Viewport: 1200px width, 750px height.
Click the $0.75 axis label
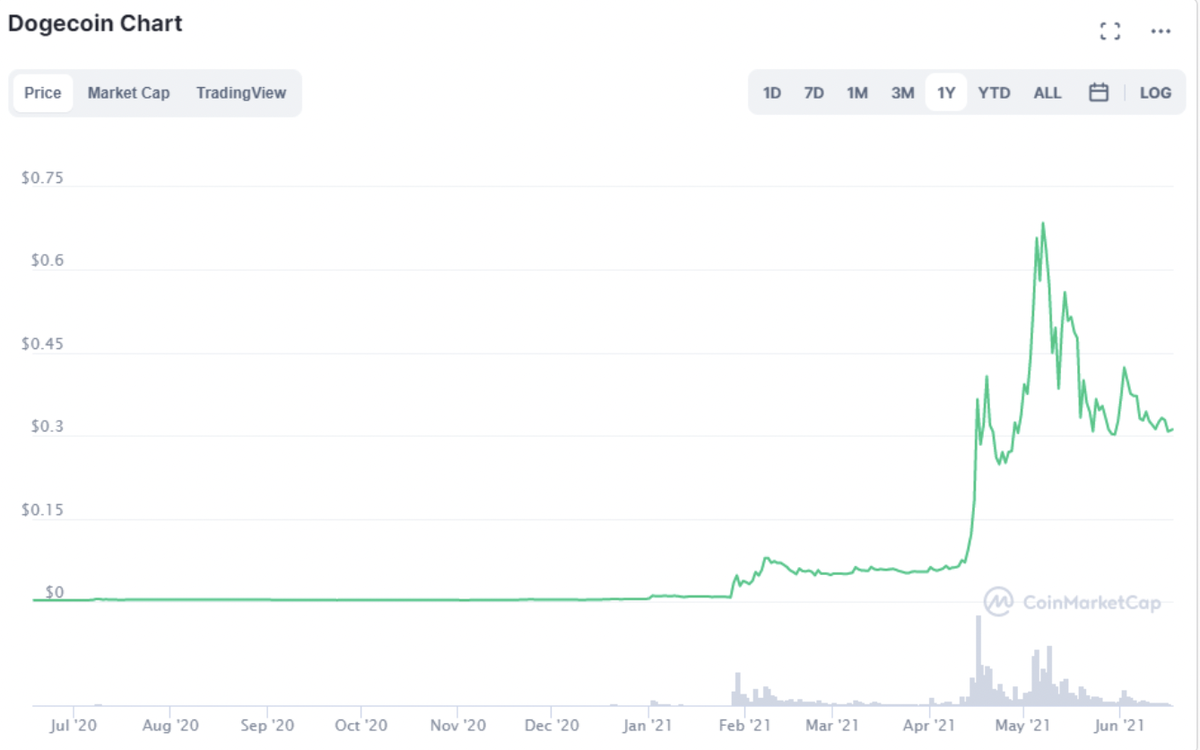click(x=42, y=178)
